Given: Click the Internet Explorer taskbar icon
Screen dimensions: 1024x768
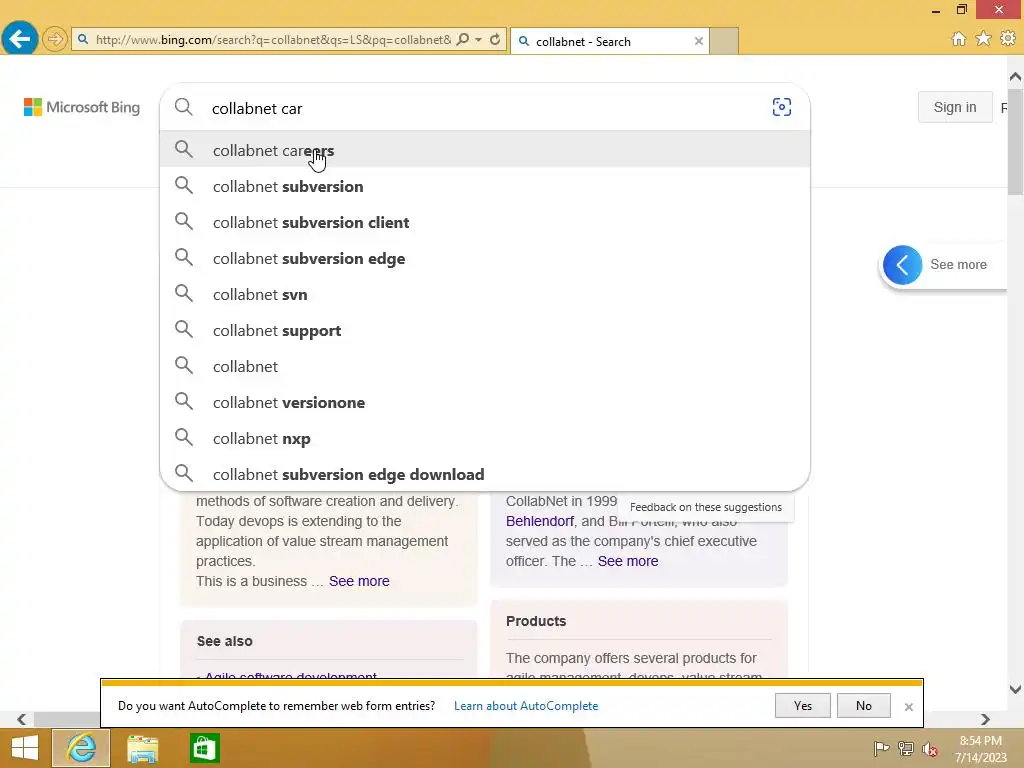Looking at the screenshot, I should (x=81, y=748).
